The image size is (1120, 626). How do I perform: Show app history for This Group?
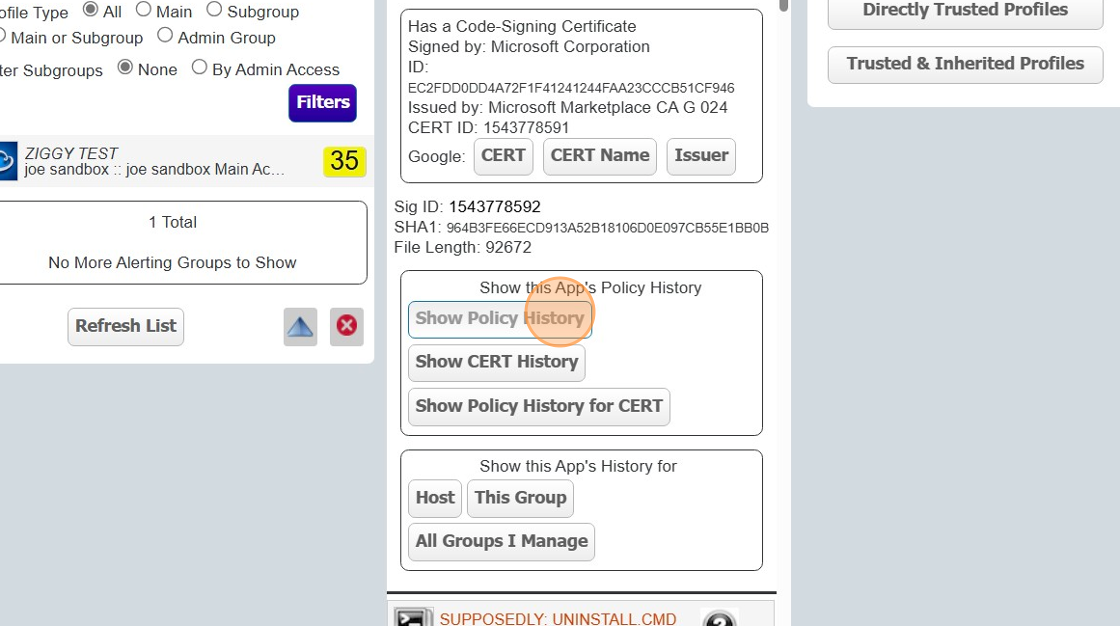click(x=520, y=498)
